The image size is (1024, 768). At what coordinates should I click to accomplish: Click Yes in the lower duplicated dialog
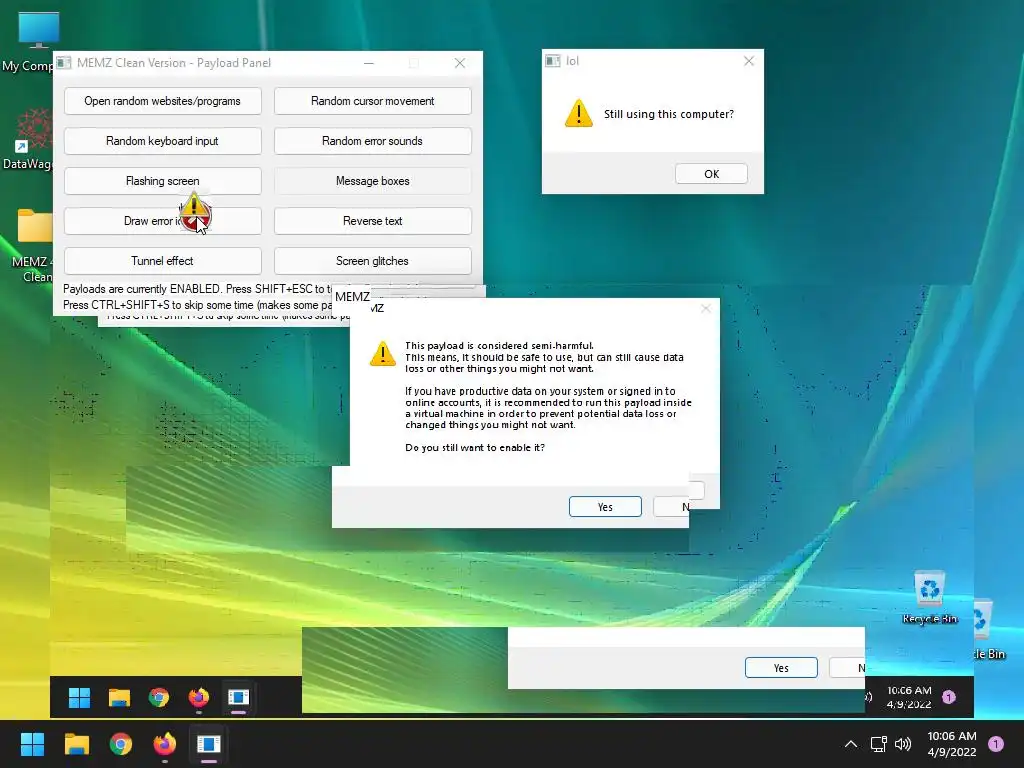pyautogui.click(x=781, y=667)
